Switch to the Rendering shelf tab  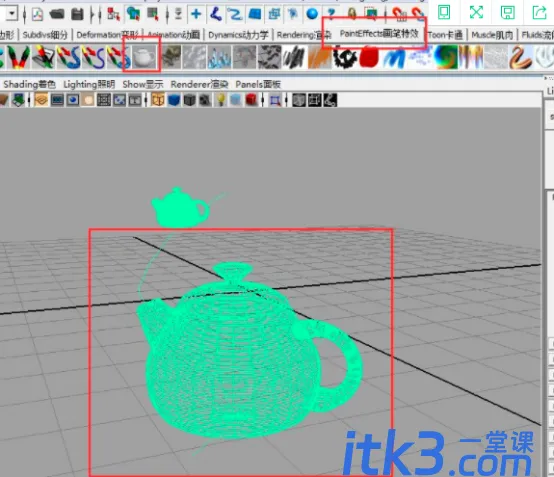coord(304,35)
